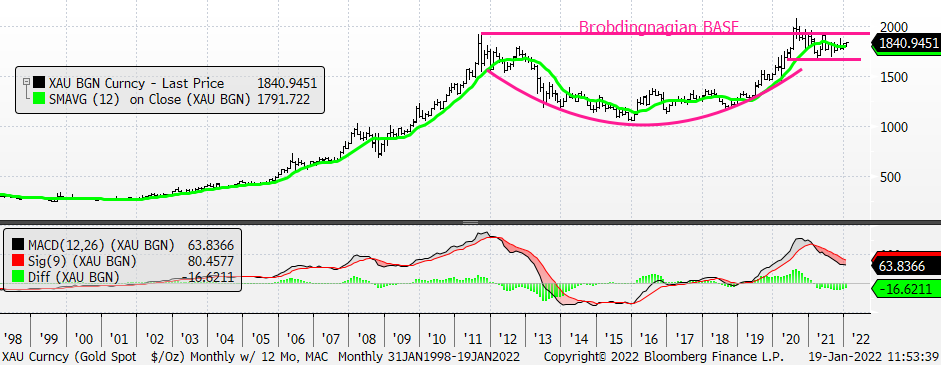Collapse the XAU BGN Curncy legend tree

tap(25, 82)
